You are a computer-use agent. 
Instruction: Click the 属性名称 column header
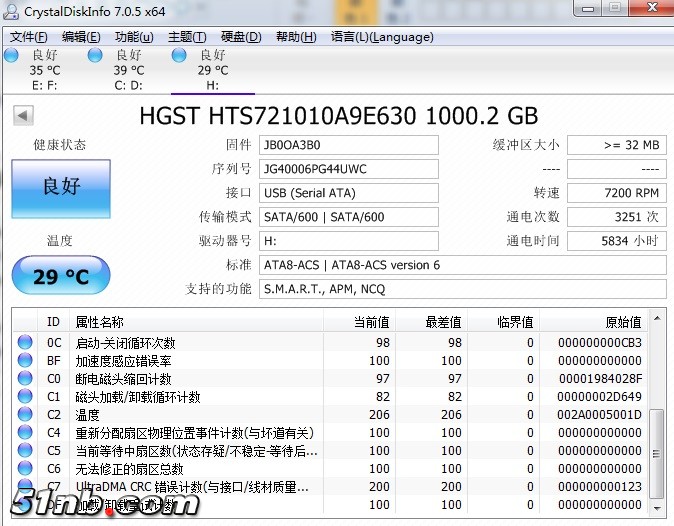(x=100, y=322)
